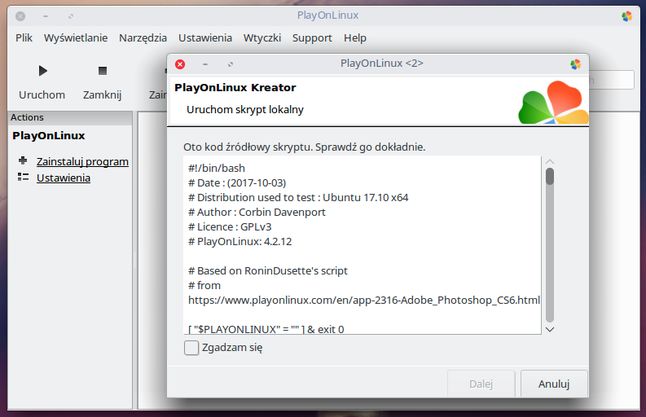Click PlayOnLinux logo in dialog title bar
646x417 pixels.
tap(575, 64)
